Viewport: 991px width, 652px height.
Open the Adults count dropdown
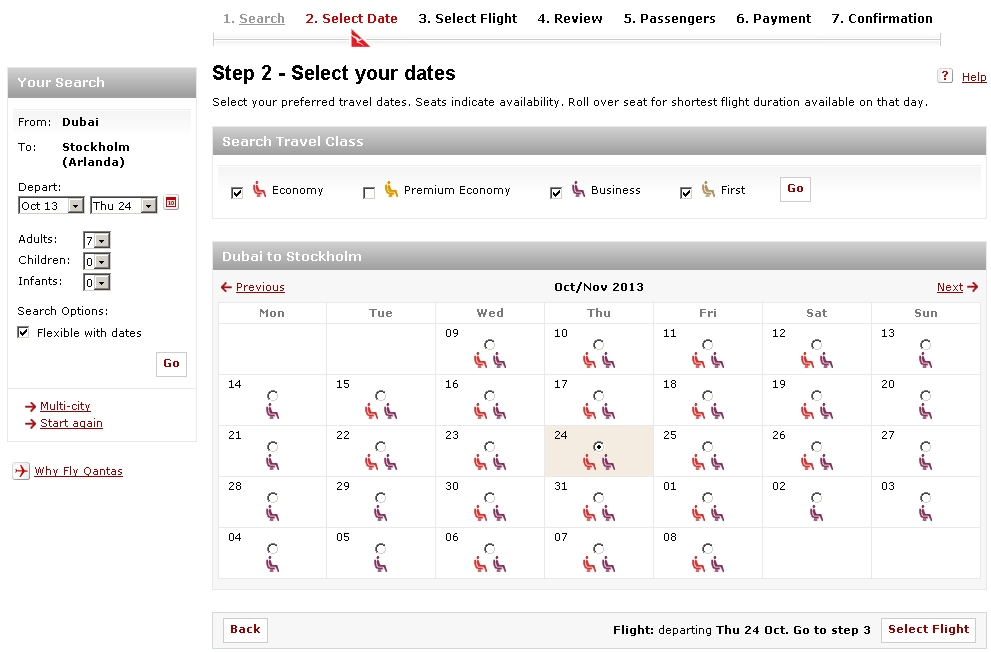pyautogui.click(x=97, y=240)
